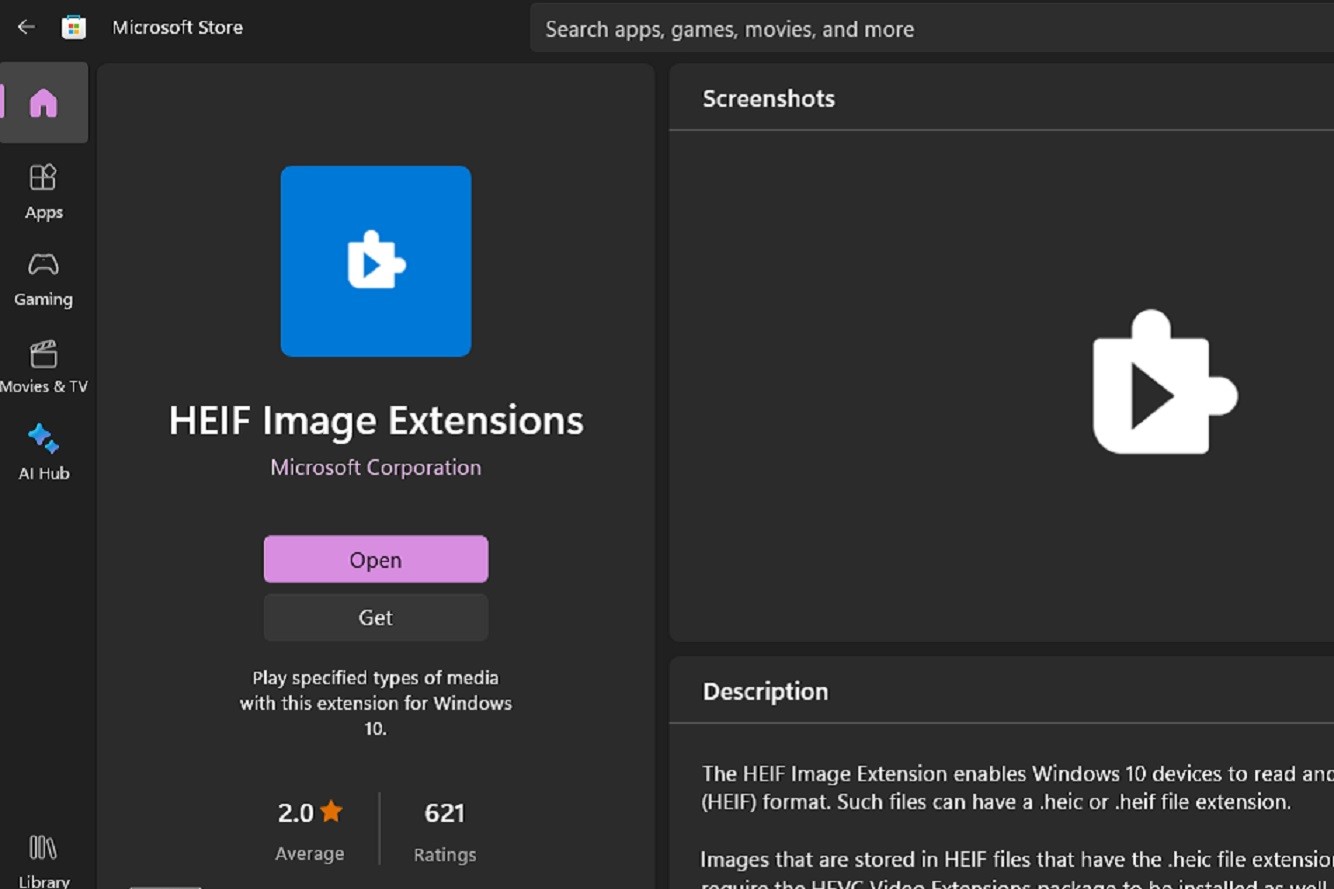This screenshot has width=1334, height=889.
Task: Select the Apps menu entry
Action: [43, 212]
